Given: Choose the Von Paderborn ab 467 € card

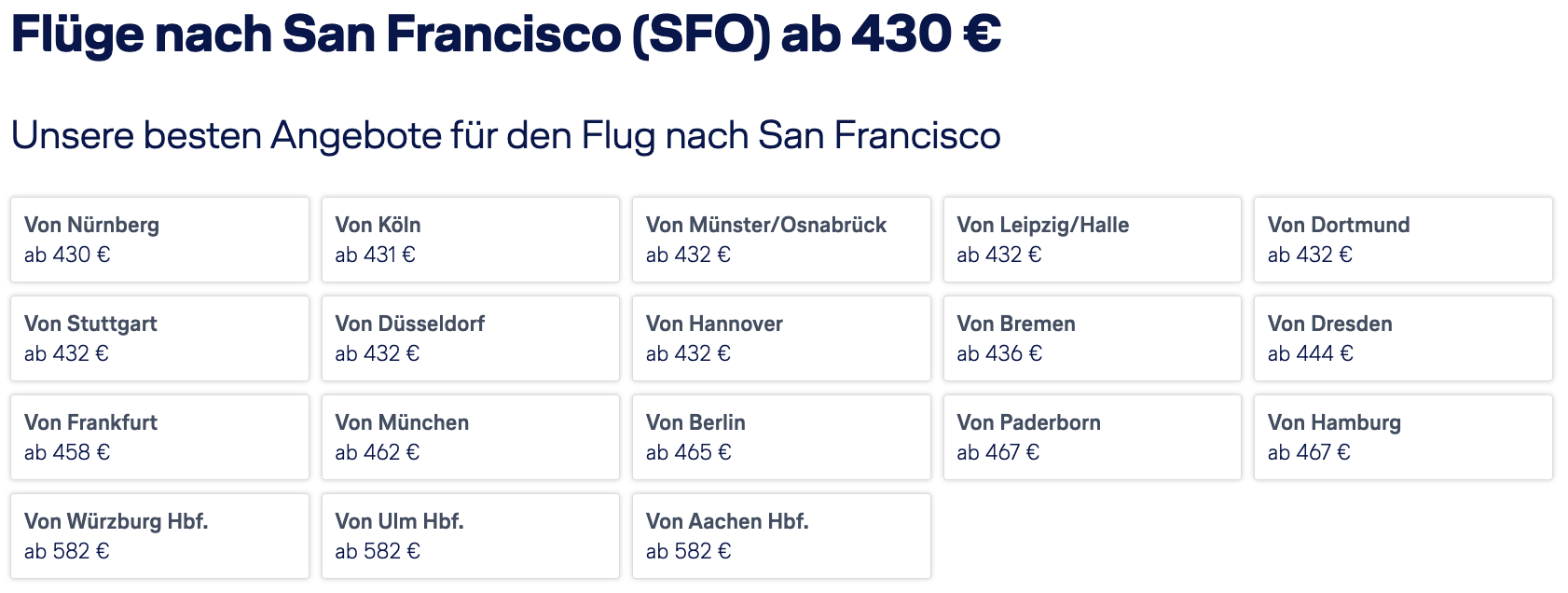Looking at the screenshot, I should click(x=1093, y=437).
